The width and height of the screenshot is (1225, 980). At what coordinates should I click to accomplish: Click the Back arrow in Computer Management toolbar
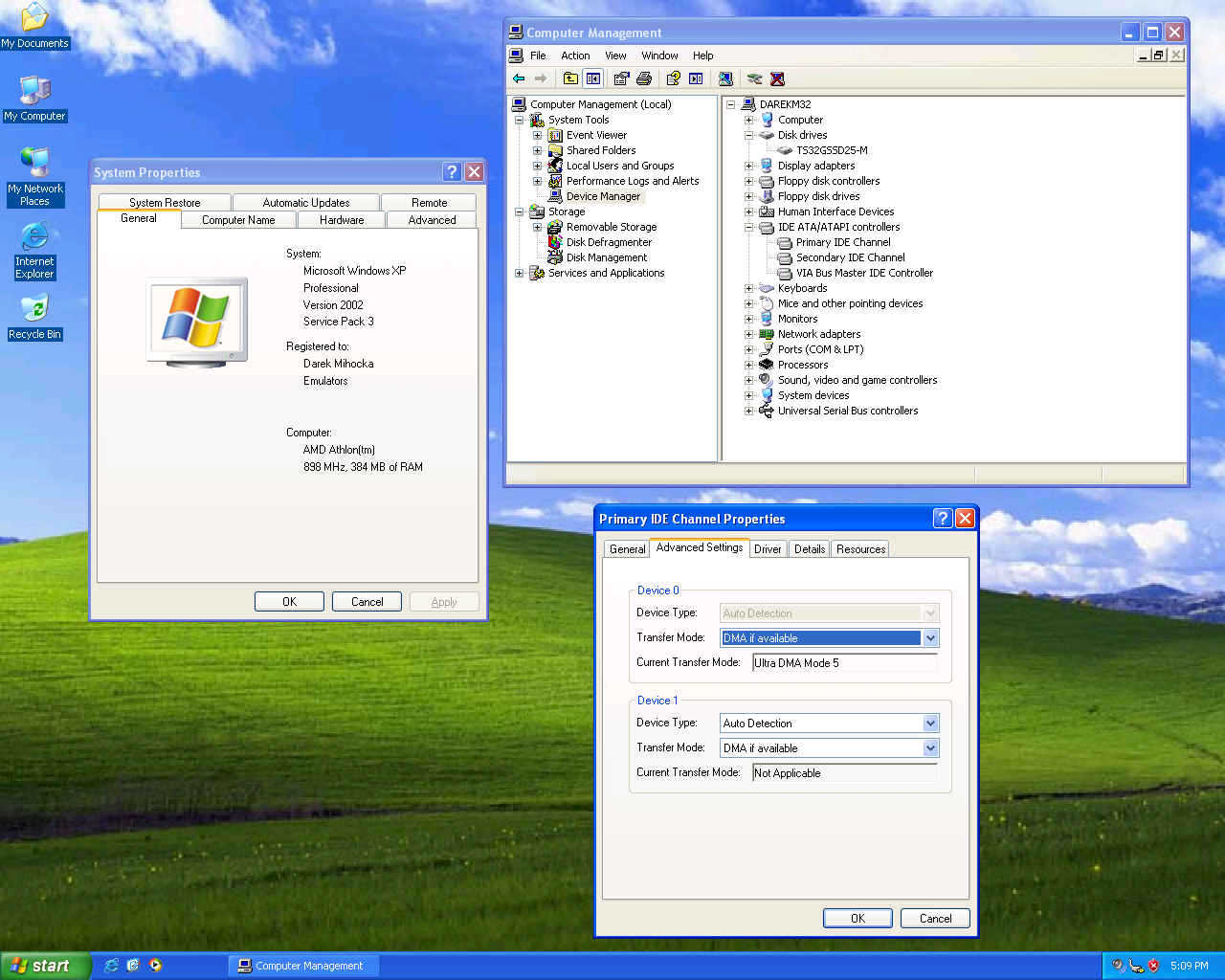click(x=519, y=78)
